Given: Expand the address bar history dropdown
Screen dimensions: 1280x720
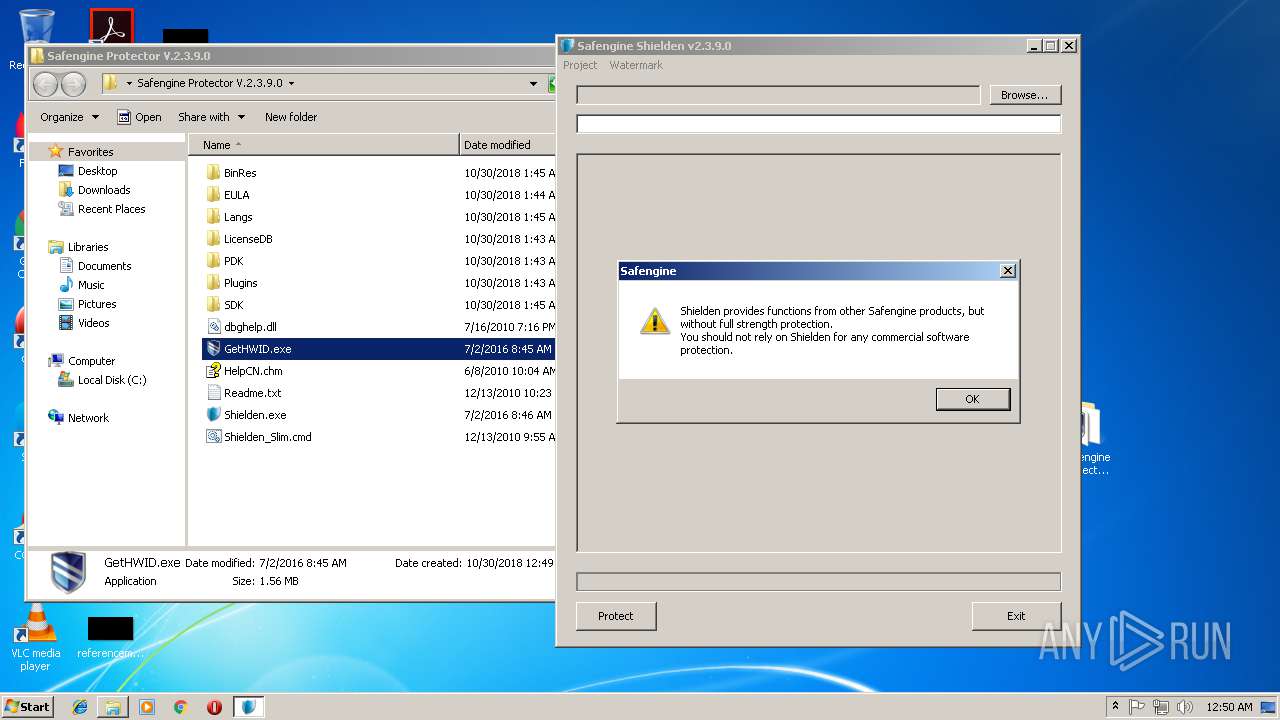Looking at the screenshot, I should pyautogui.click(x=534, y=84).
